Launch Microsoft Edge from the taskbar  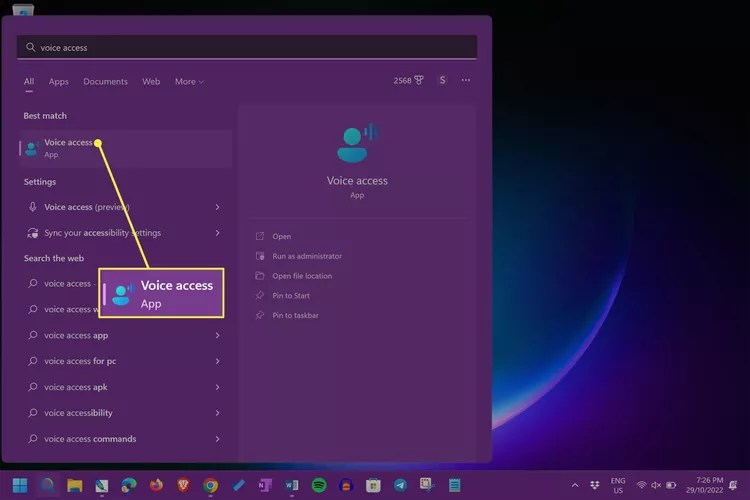click(128, 485)
